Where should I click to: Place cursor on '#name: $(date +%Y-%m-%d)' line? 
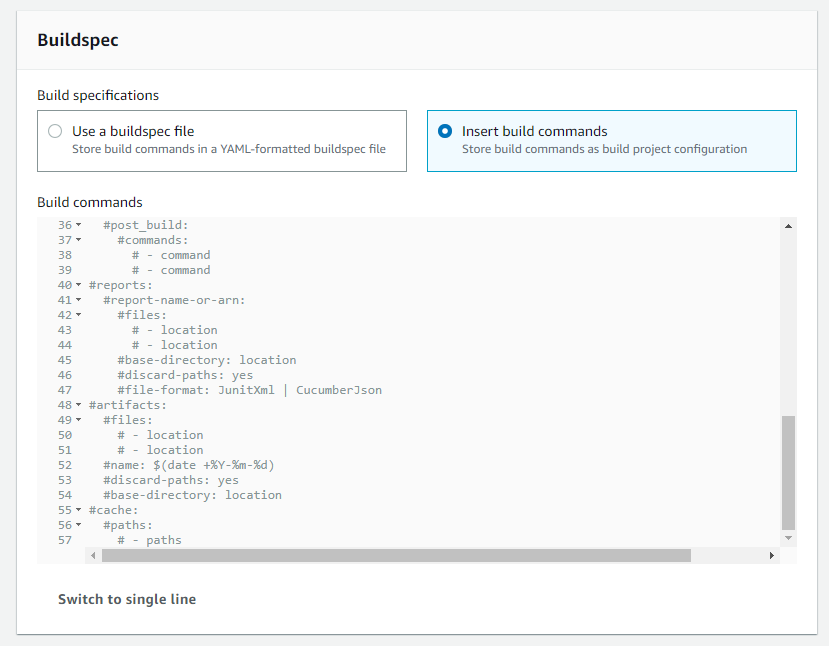coord(188,465)
